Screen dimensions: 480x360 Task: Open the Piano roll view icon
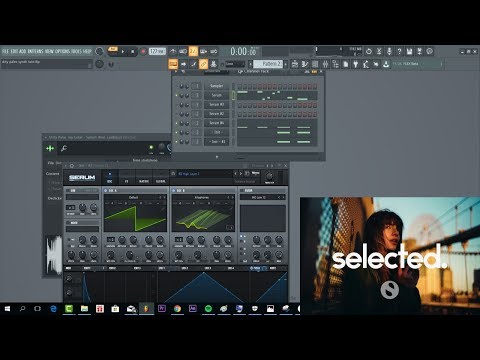pos(305,64)
